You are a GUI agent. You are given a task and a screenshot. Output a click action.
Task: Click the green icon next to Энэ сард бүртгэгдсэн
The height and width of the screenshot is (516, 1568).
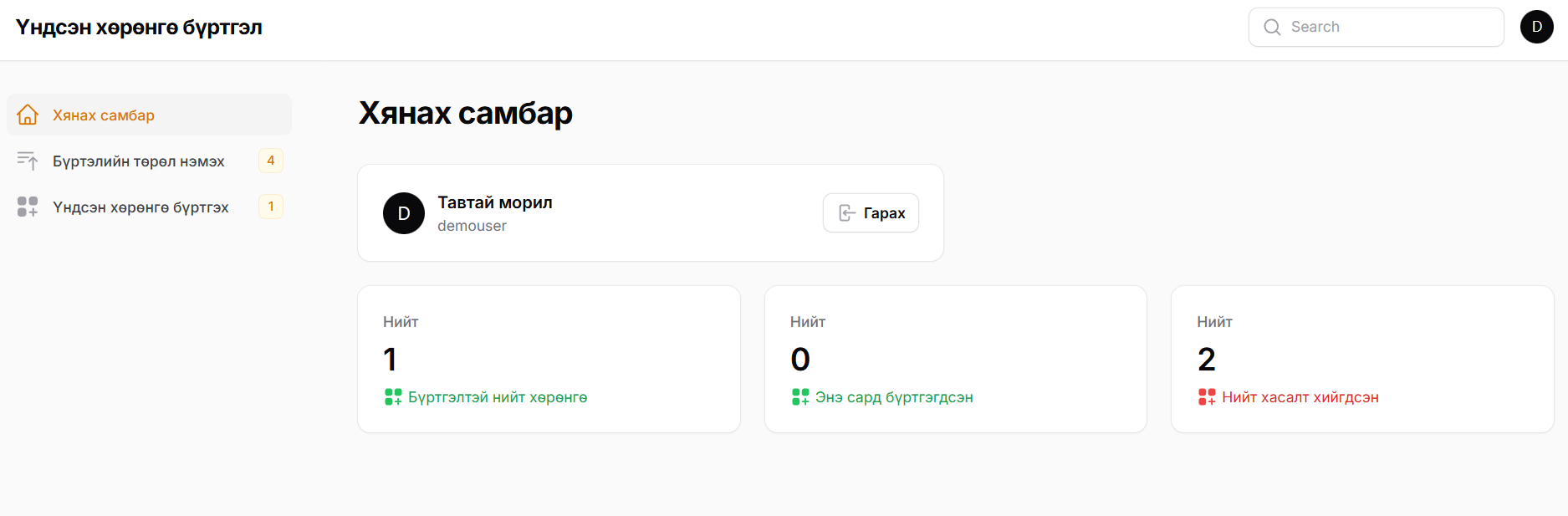tap(799, 397)
